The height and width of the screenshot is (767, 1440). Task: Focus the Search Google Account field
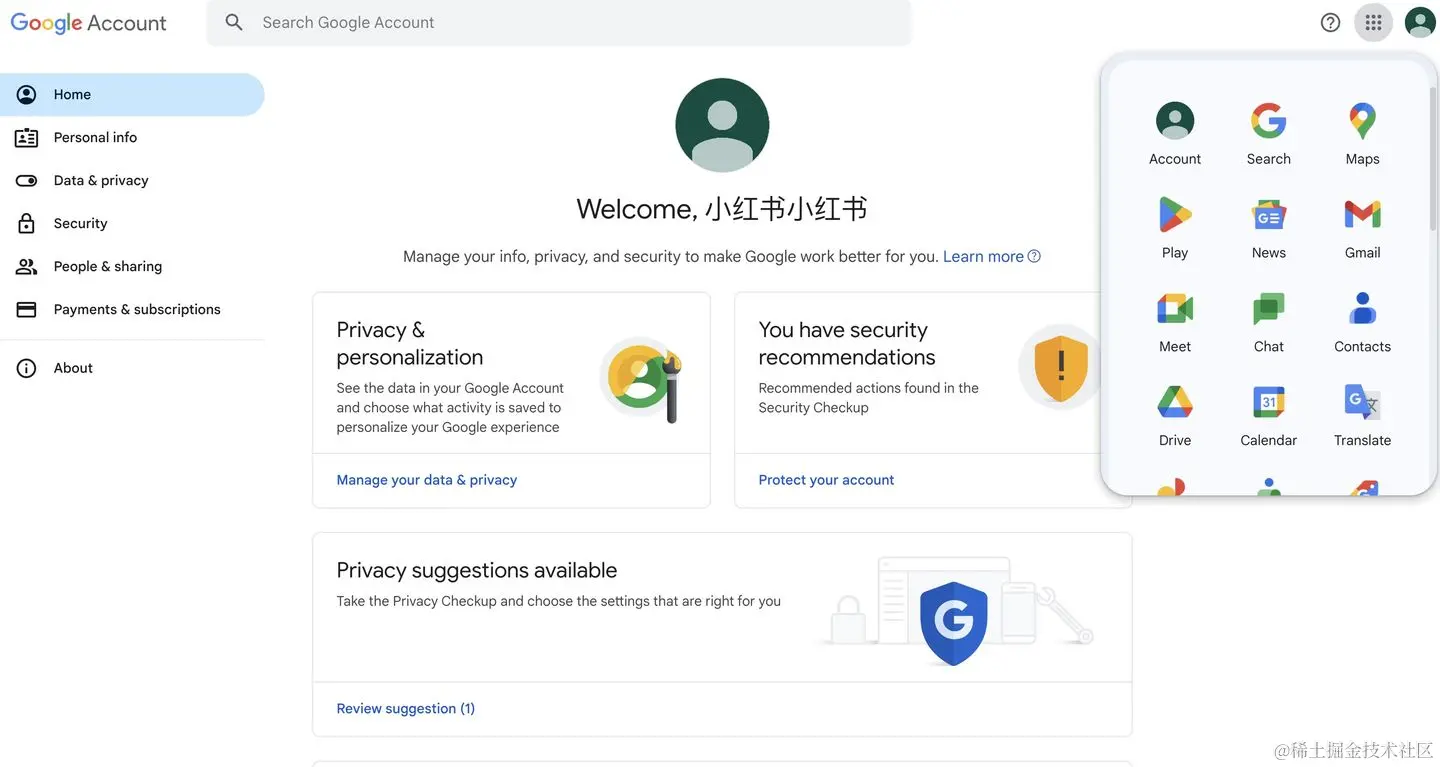tap(559, 22)
